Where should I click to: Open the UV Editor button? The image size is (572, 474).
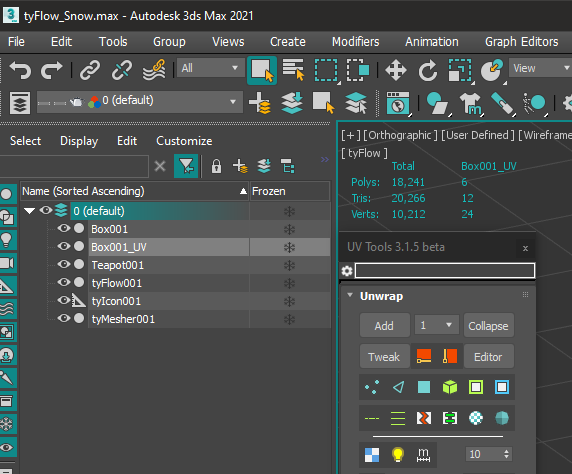tap(488, 357)
